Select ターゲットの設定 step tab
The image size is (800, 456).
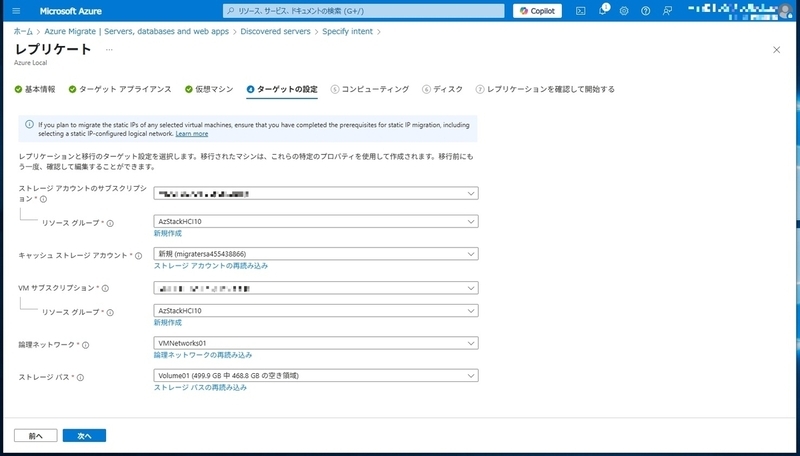click(282, 89)
